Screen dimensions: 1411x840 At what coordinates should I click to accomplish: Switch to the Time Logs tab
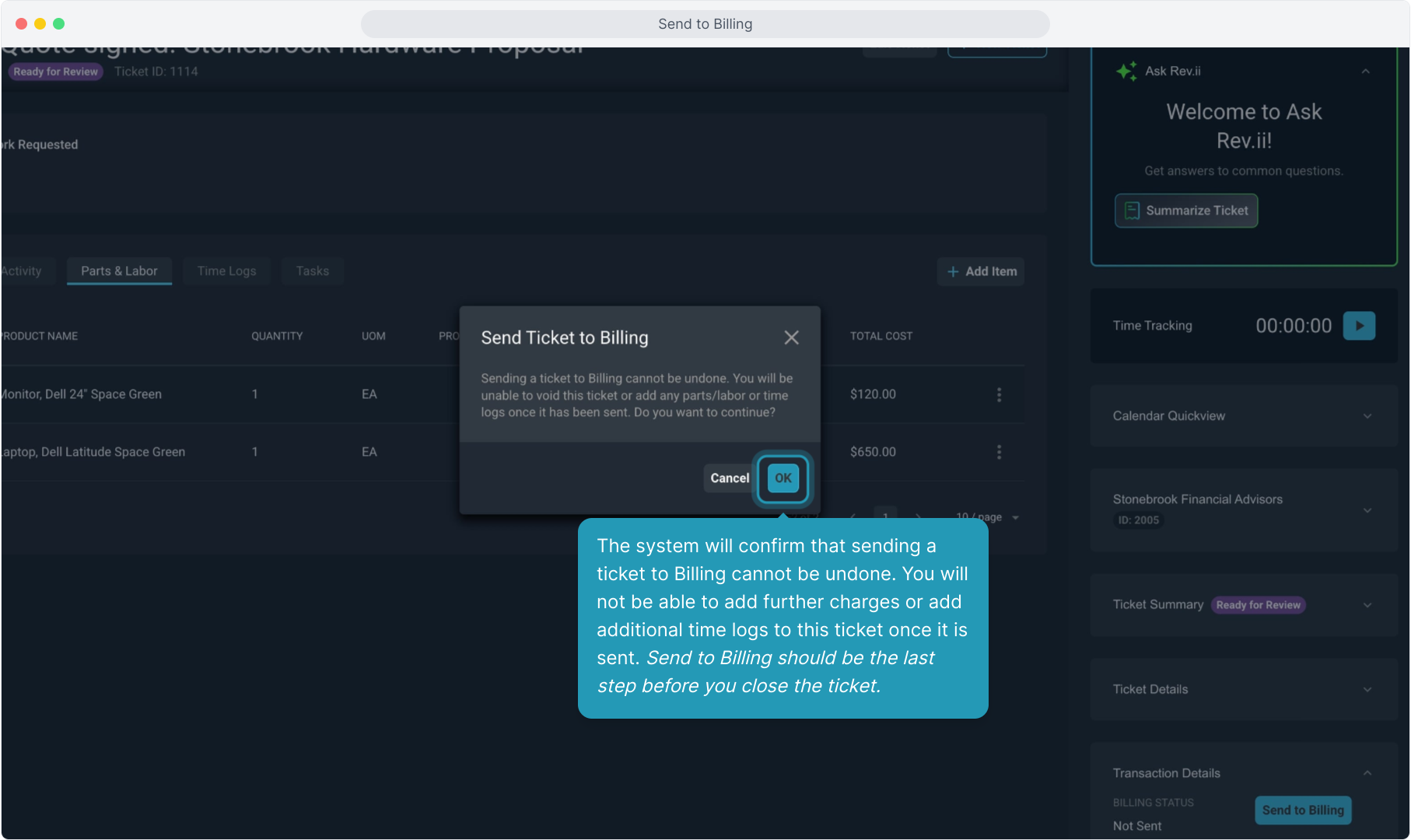(226, 271)
